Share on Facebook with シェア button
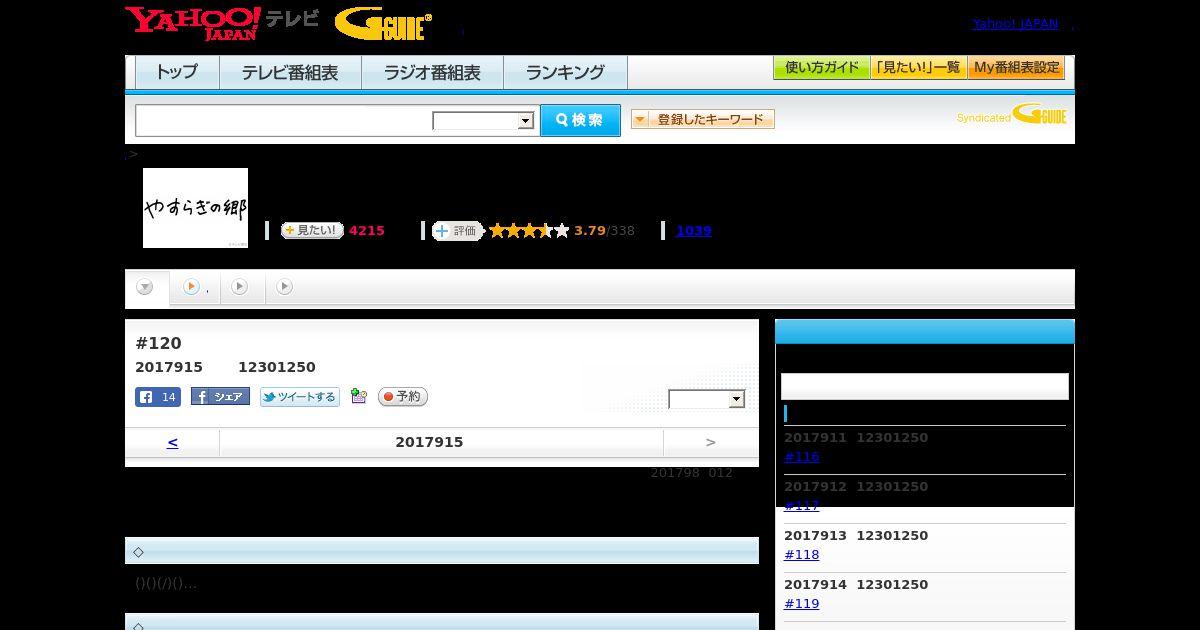Image resolution: width=1200 pixels, height=630 pixels. coord(220,397)
